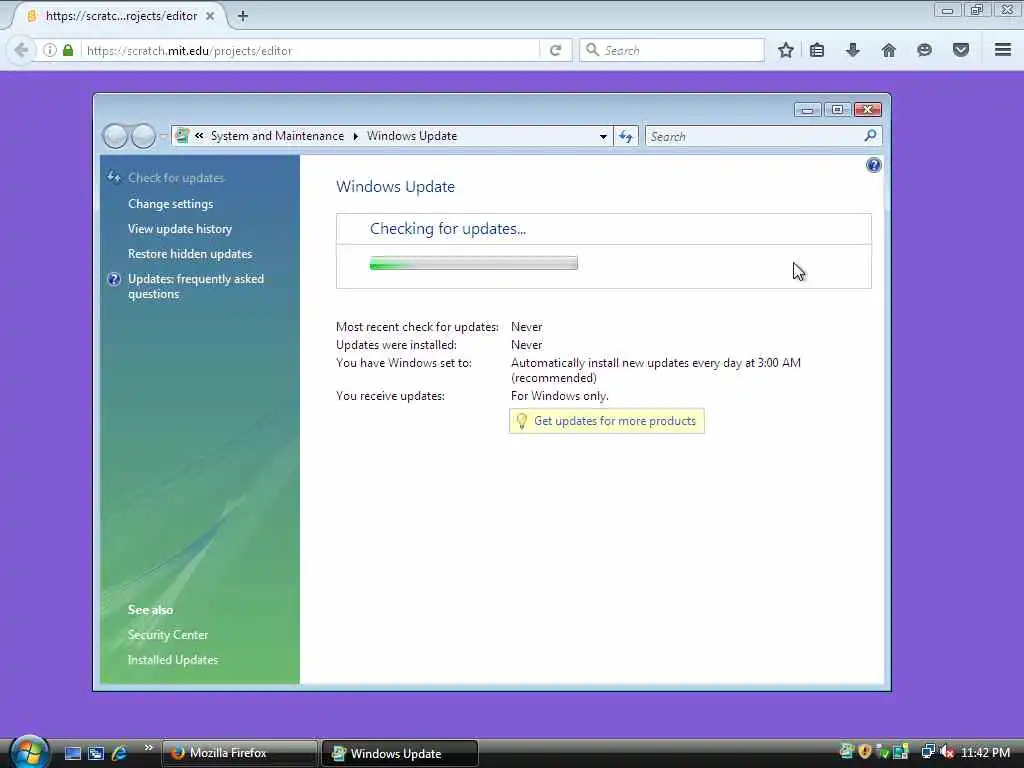Bookmark this page with the star icon
1024x768 pixels.
[786, 50]
